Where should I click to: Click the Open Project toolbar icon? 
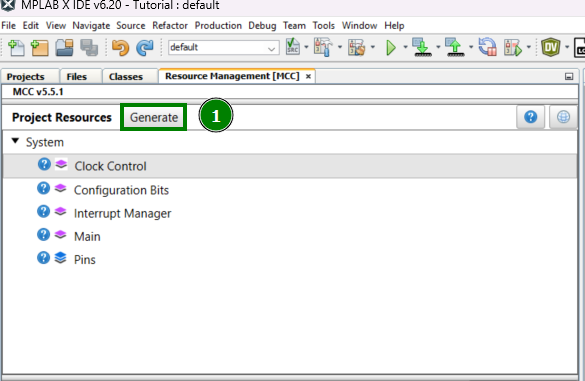point(64,48)
